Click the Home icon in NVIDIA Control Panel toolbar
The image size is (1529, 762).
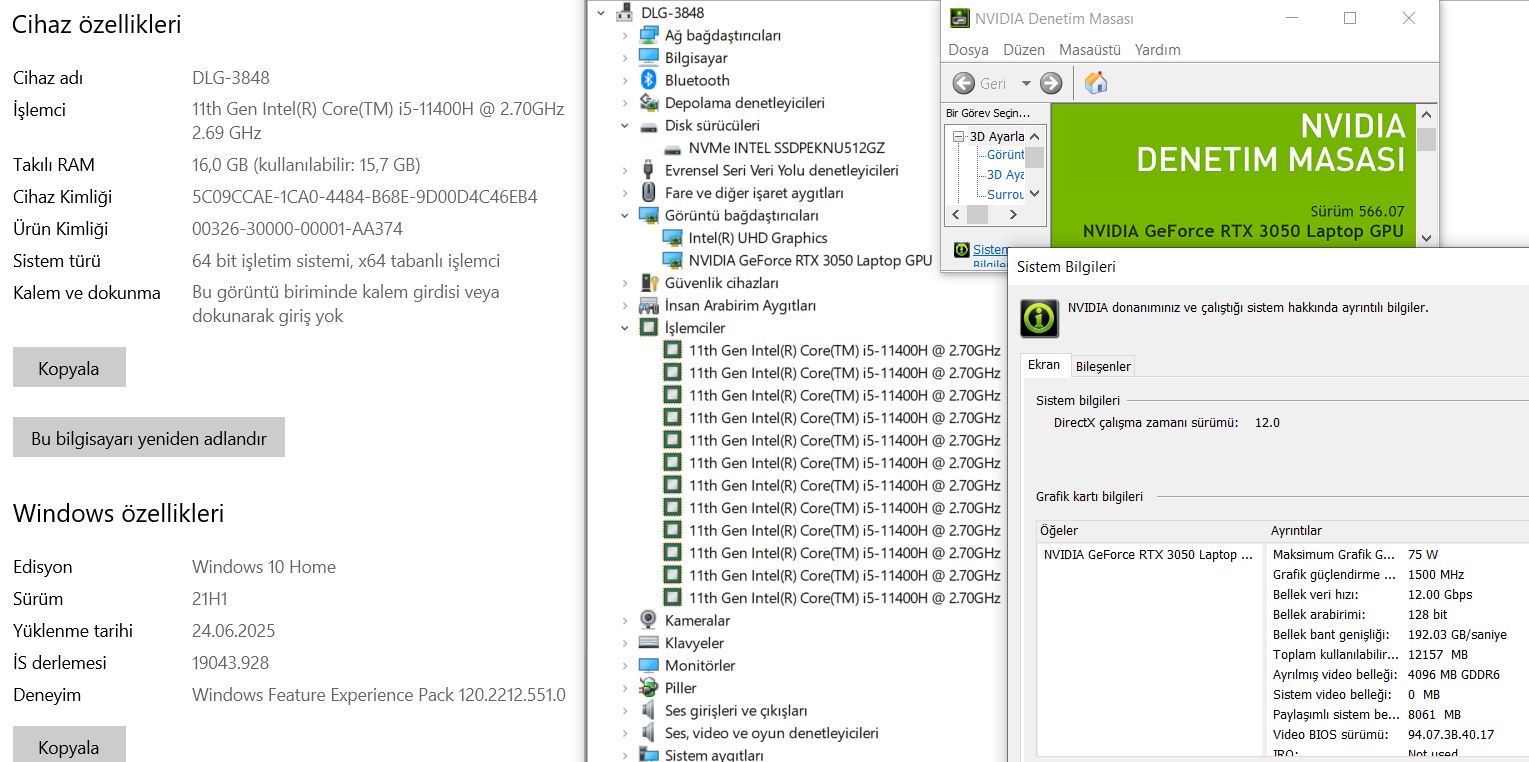coord(1096,83)
